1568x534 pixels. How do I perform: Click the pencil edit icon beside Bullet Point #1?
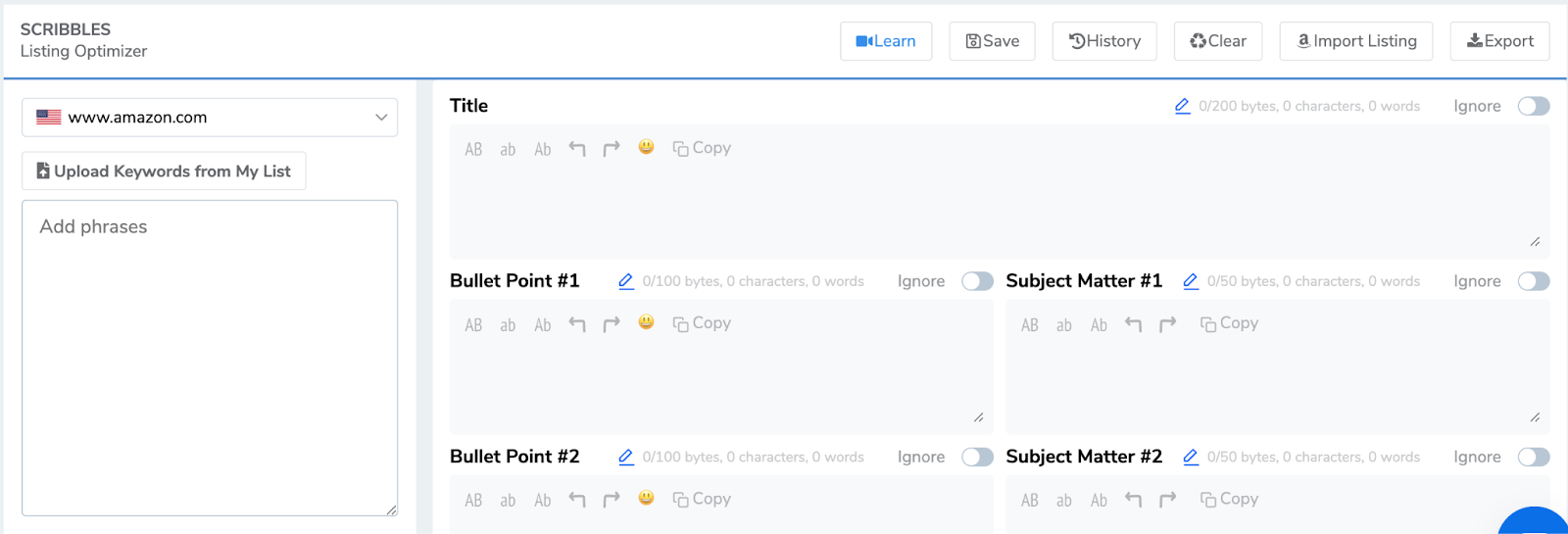point(626,281)
